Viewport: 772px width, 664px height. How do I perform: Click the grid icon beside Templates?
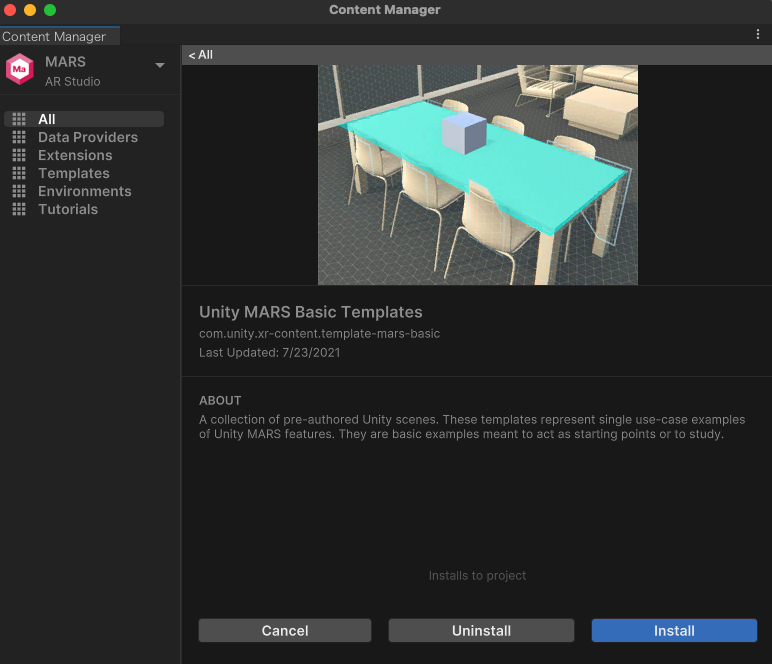[x=19, y=173]
